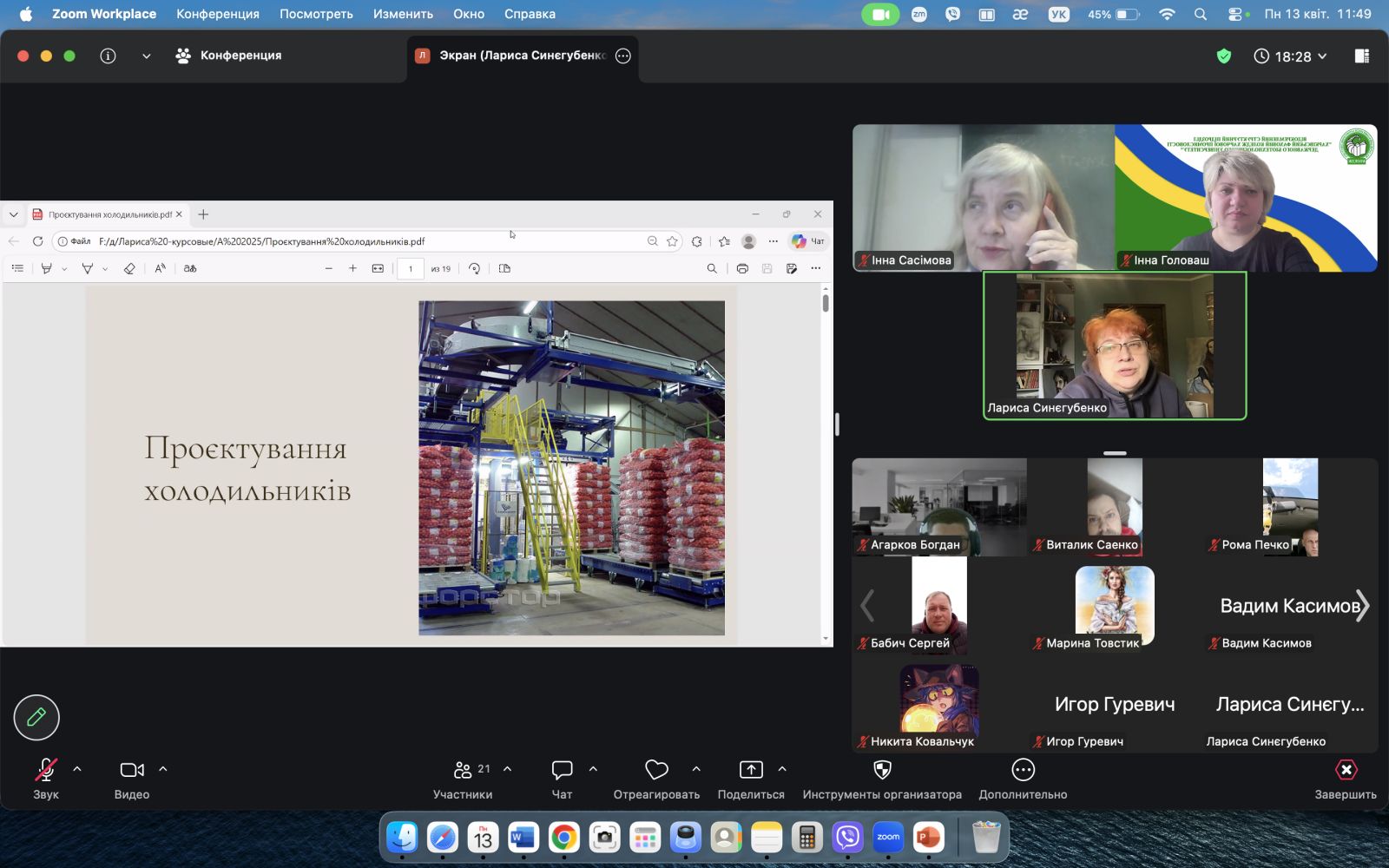Click the React heart icon
Viewport: 1389px width, 868px height.
coord(656,770)
